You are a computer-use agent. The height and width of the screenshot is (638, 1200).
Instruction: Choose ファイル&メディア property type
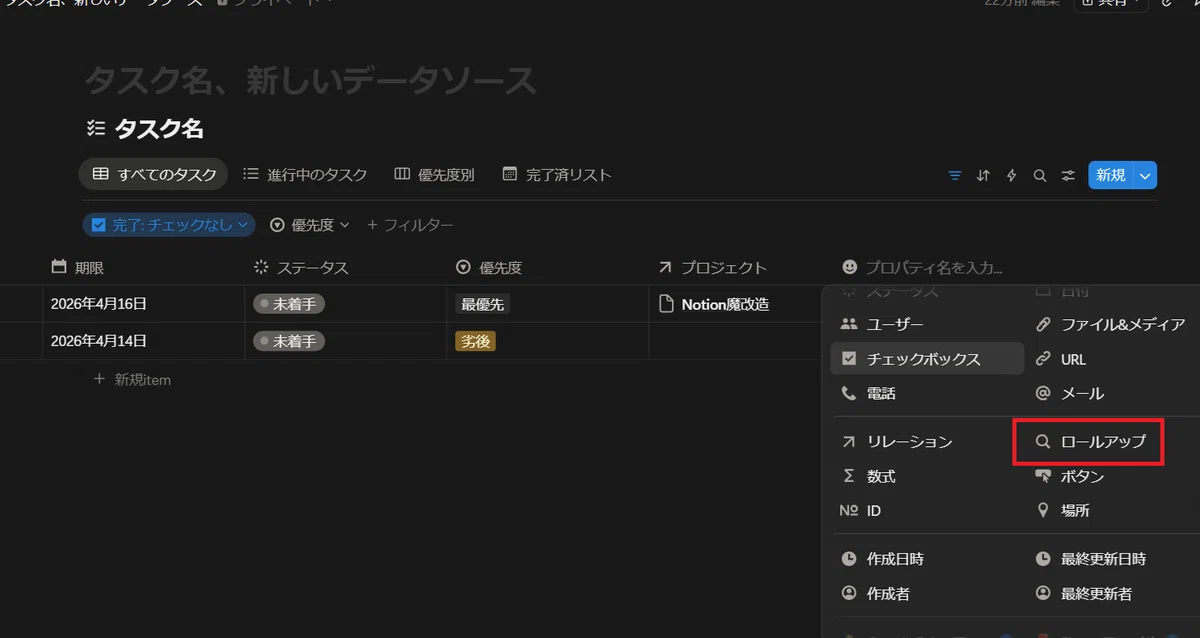(x=1113, y=324)
